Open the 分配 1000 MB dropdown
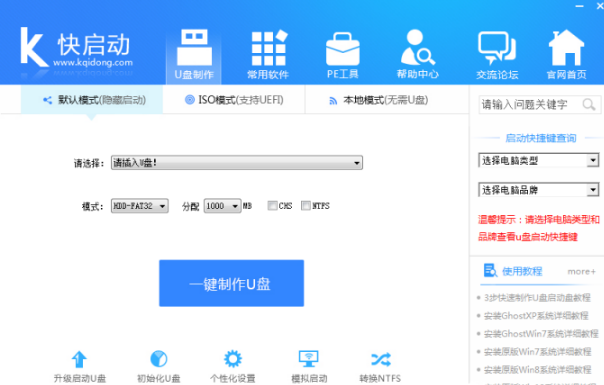Viewport: 604px width, 385px height. [222, 206]
